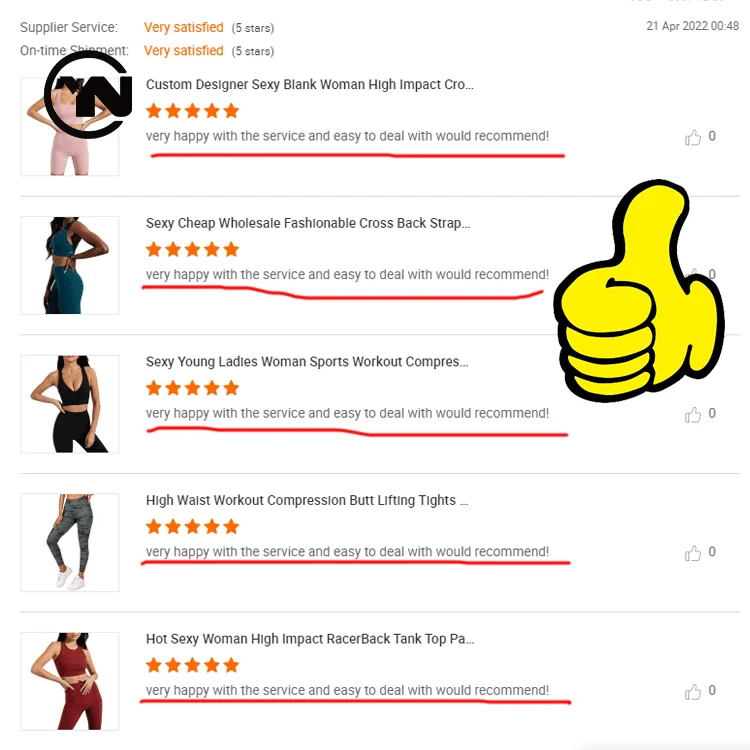Open the red racerback set thumbnail
The image size is (750, 750).
click(70, 681)
